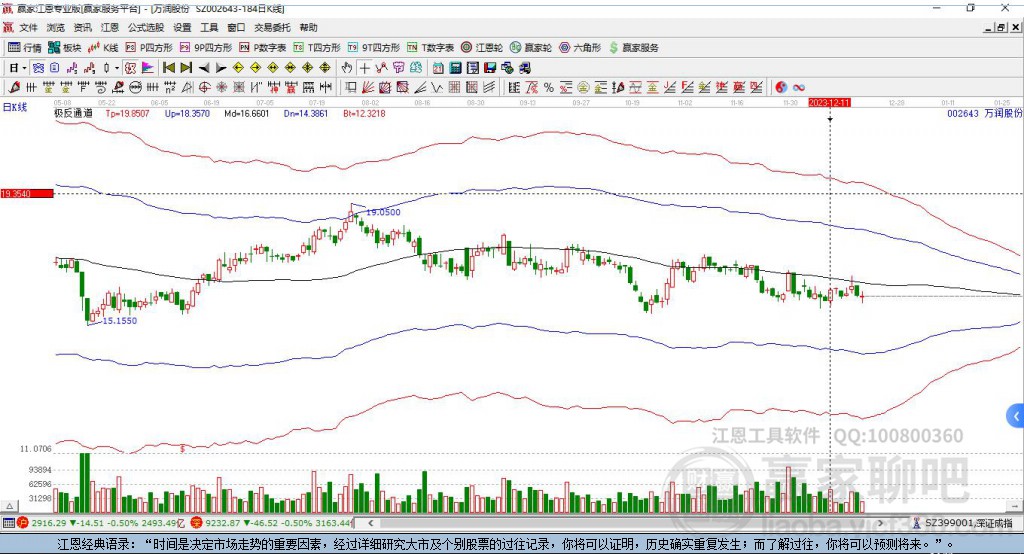Open the 9T四方形 tool
Screen dimensions: 1024x554
pos(374,48)
